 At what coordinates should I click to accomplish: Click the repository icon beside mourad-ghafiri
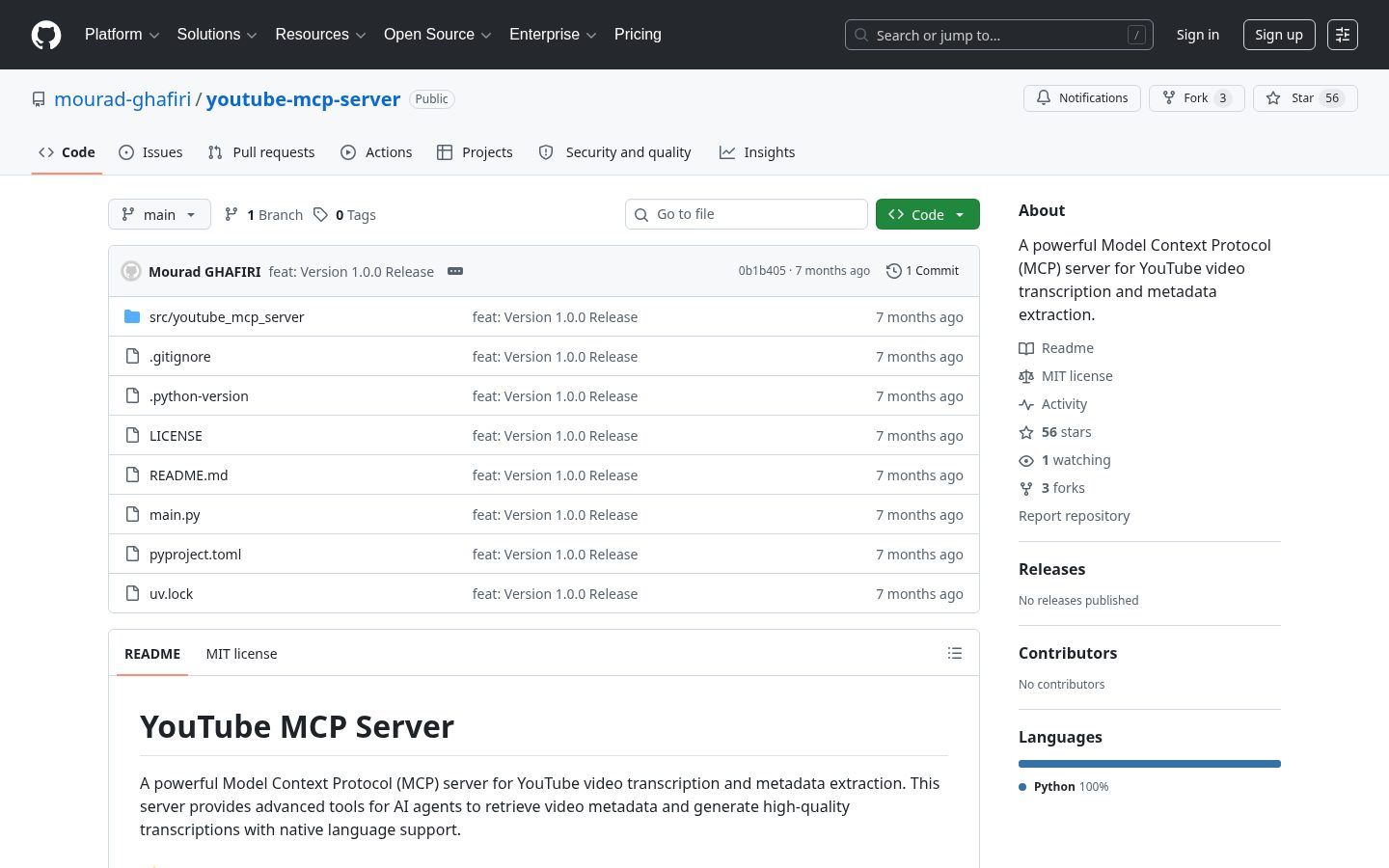(x=39, y=99)
